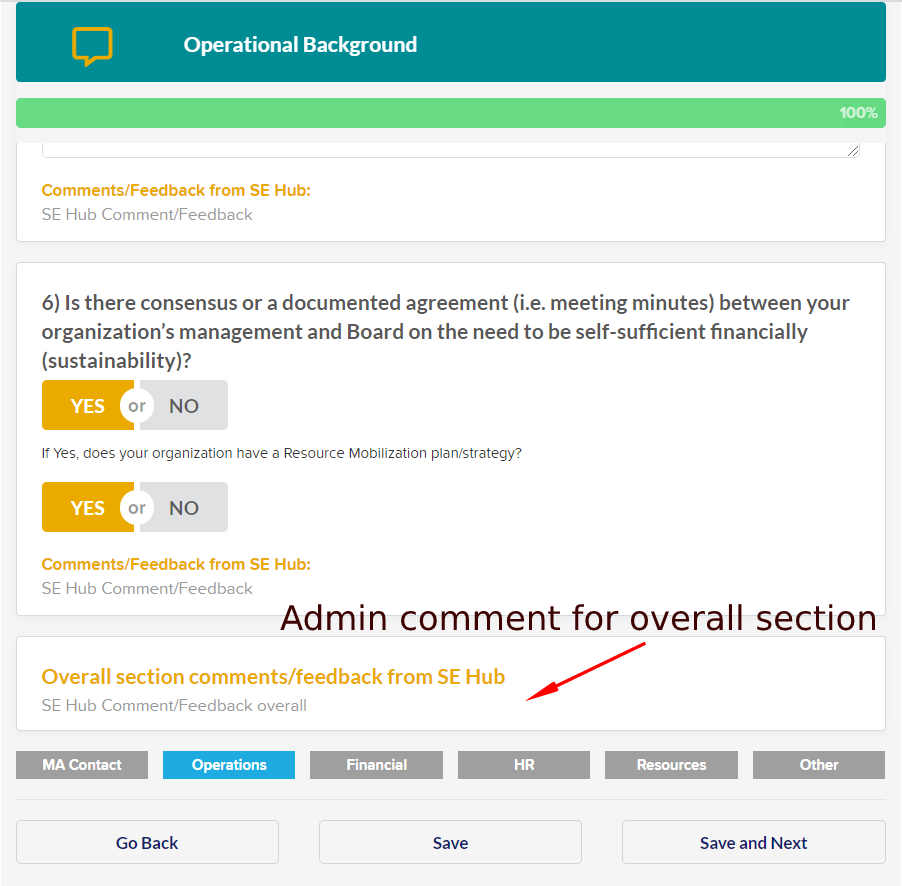902x886 pixels.
Task: Click 'SE Hub Comment/Feedback overall' text
Action: 174,705
